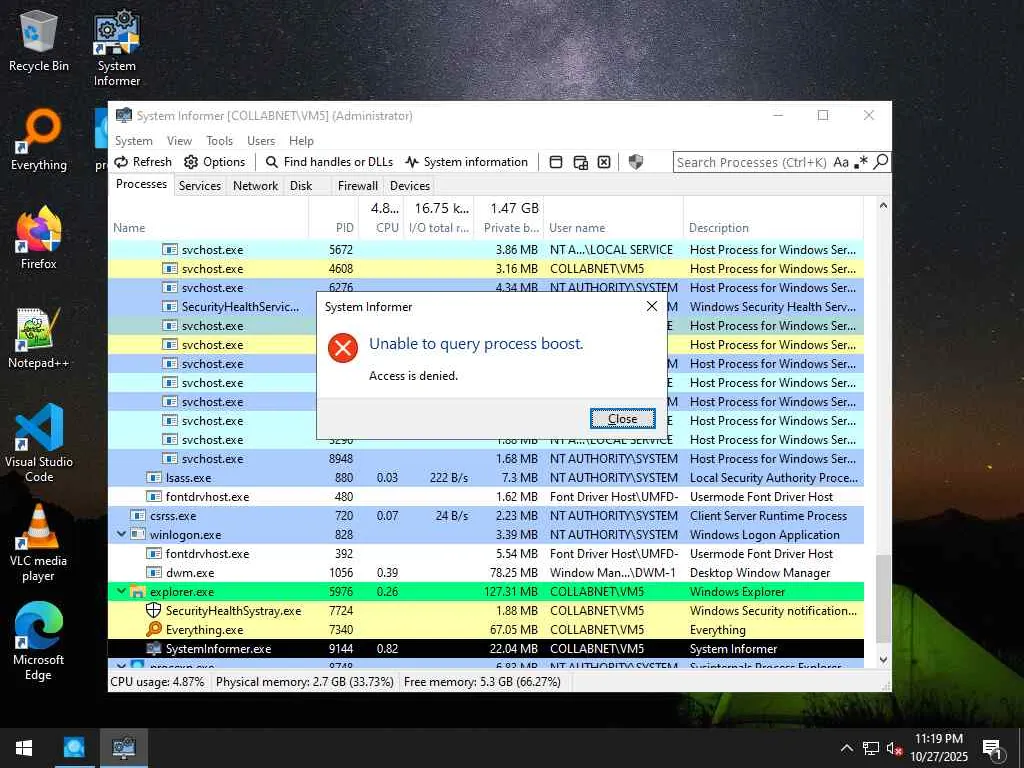This screenshot has width=1024, height=768.
Task: Select svchost.exe with PID 8948
Action: (486, 458)
